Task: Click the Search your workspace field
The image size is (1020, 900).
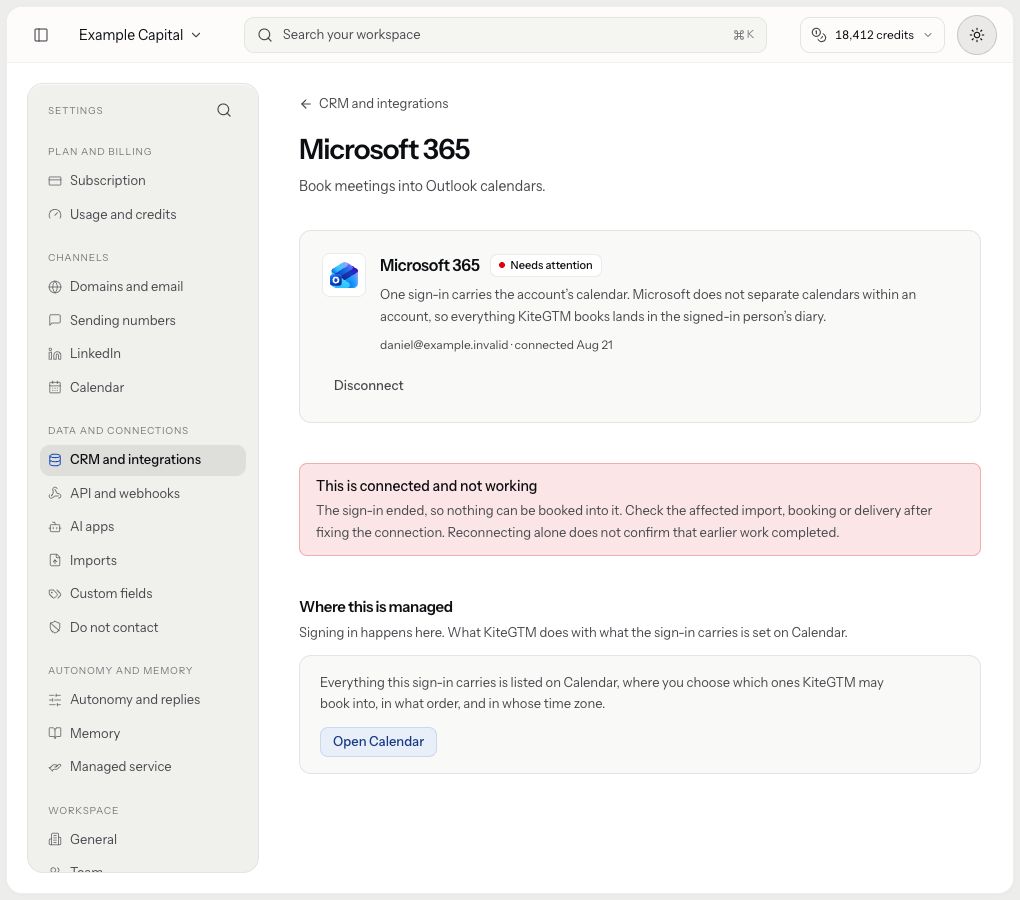Action: [x=505, y=35]
